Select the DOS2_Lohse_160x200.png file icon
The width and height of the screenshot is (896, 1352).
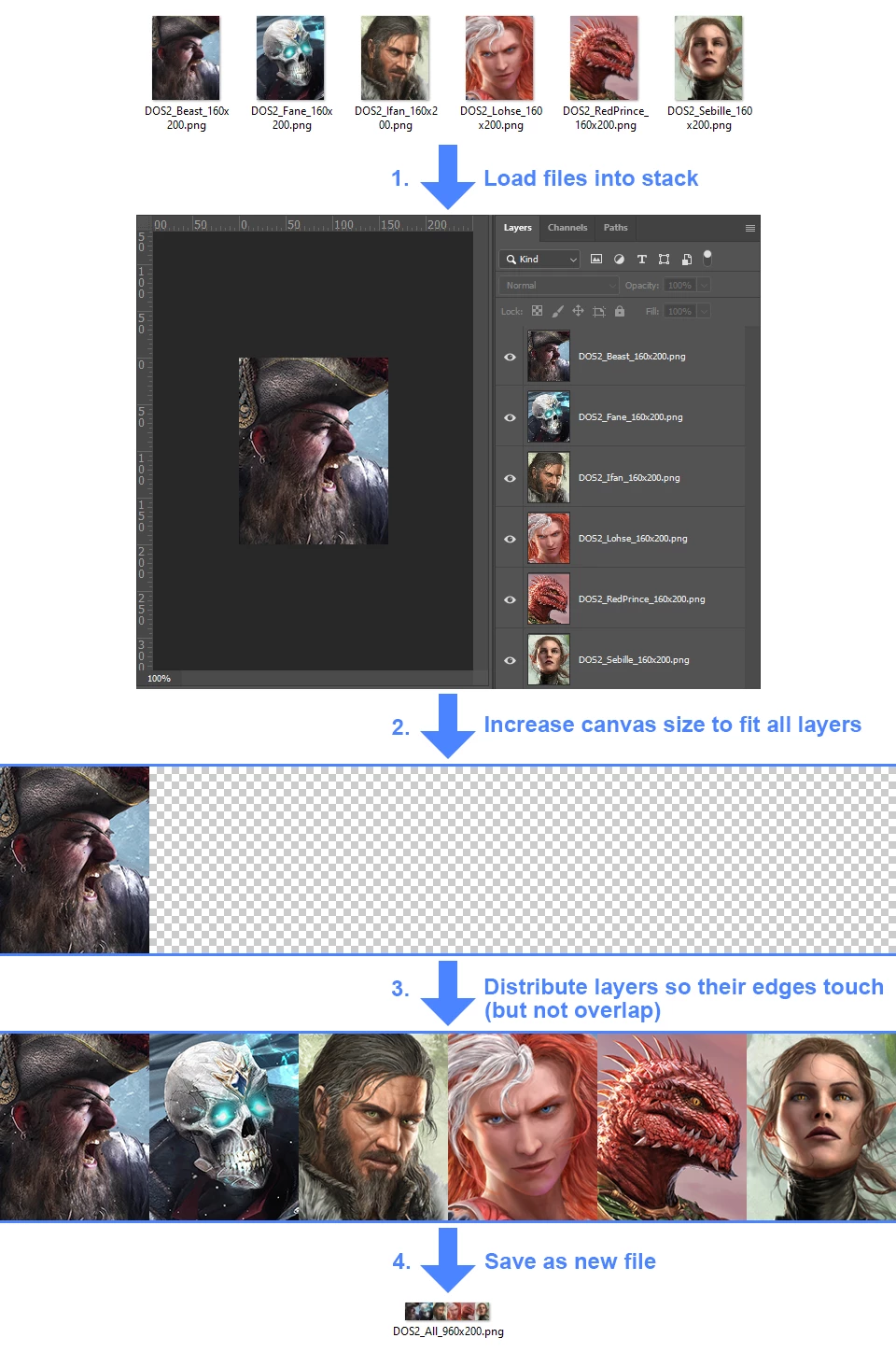pyautogui.click(x=499, y=58)
